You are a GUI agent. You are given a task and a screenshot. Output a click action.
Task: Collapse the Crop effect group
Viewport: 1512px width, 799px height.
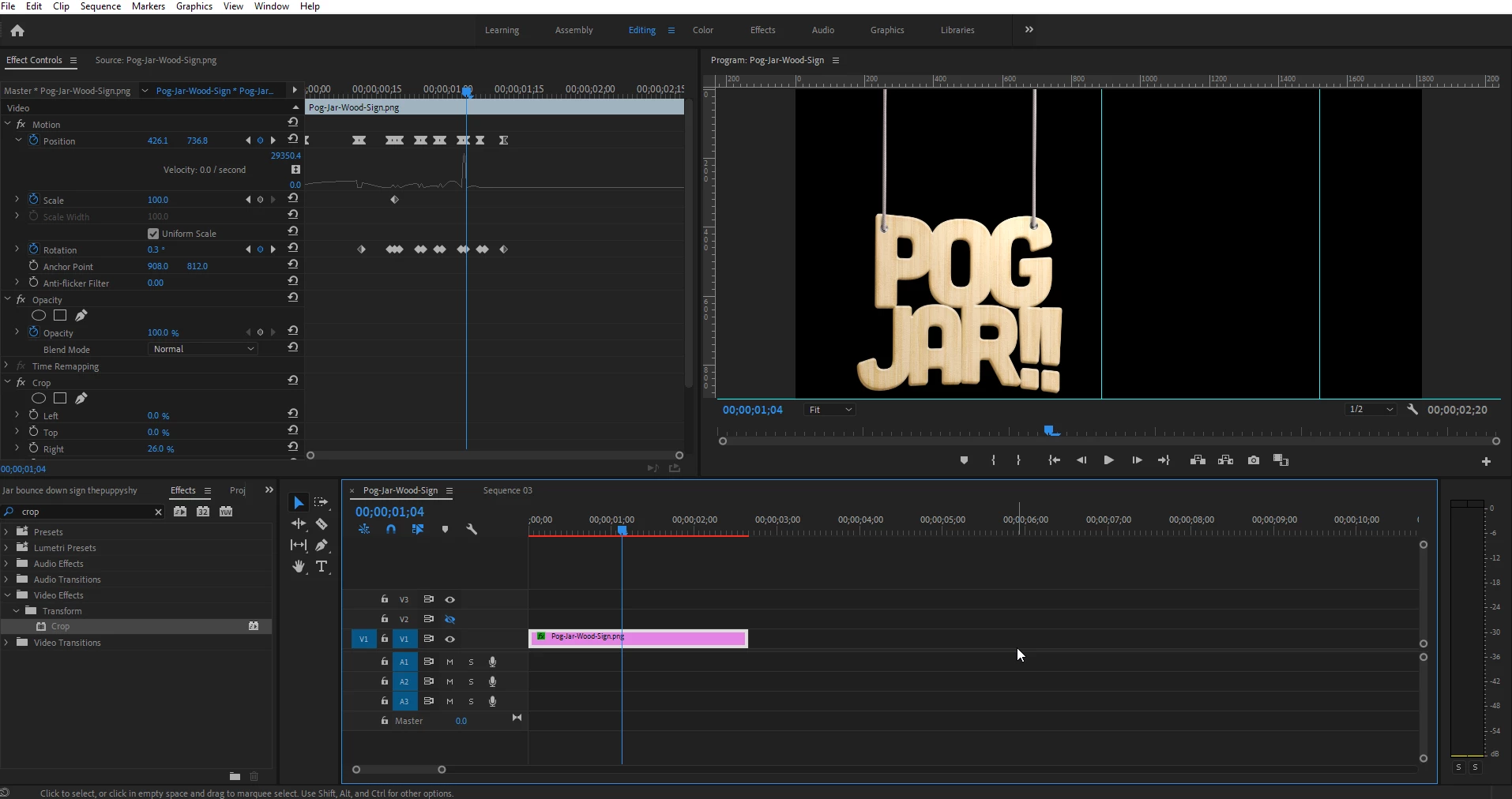8,383
